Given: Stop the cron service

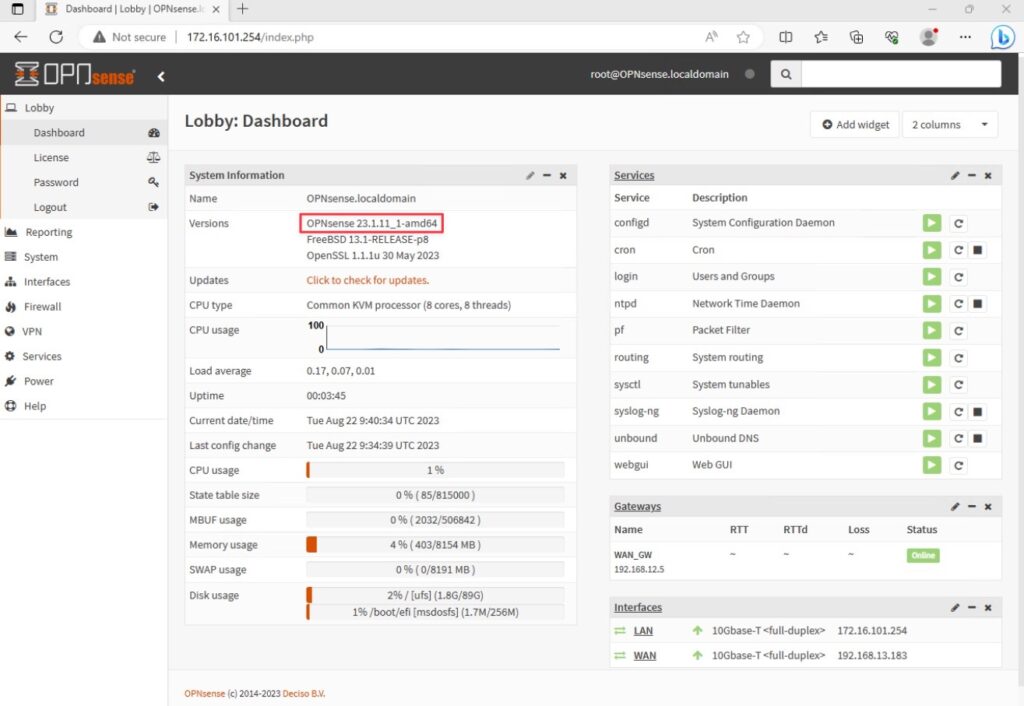Looking at the screenshot, I should [x=978, y=250].
